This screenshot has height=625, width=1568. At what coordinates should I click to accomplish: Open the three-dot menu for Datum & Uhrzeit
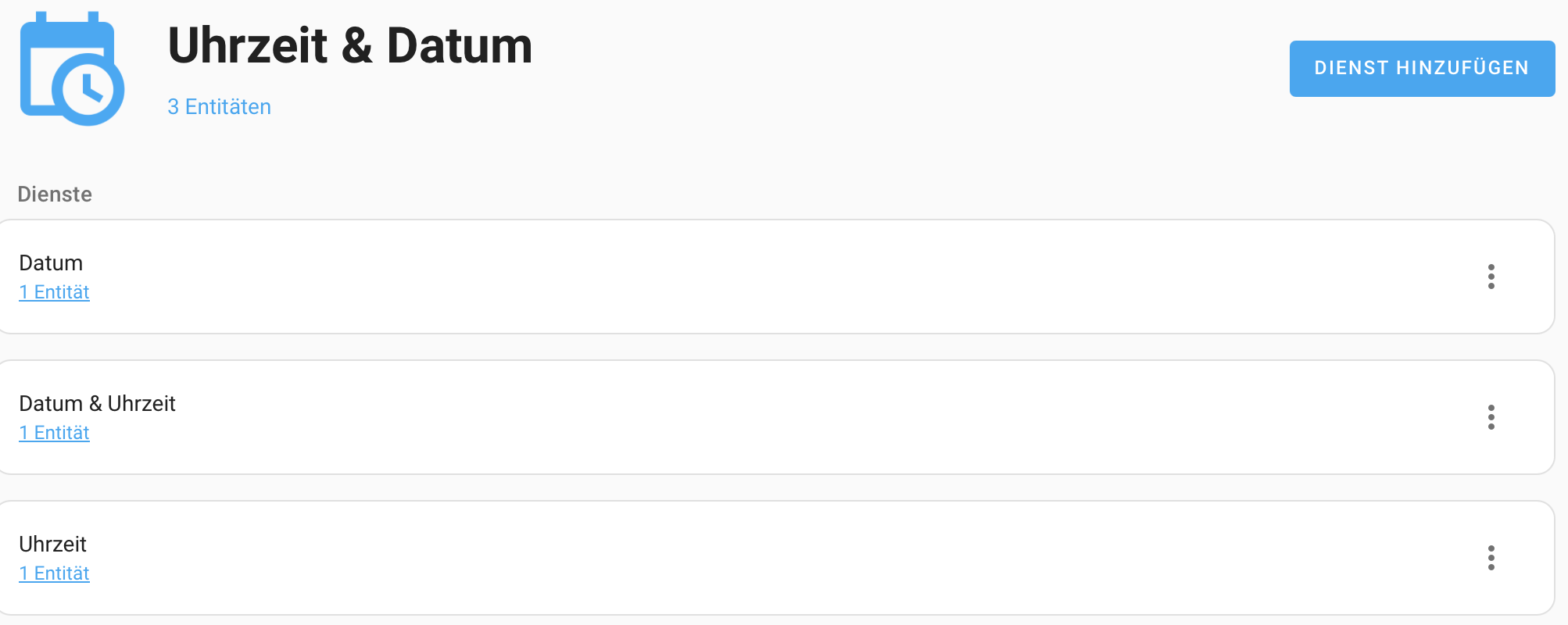coord(1491,417)
